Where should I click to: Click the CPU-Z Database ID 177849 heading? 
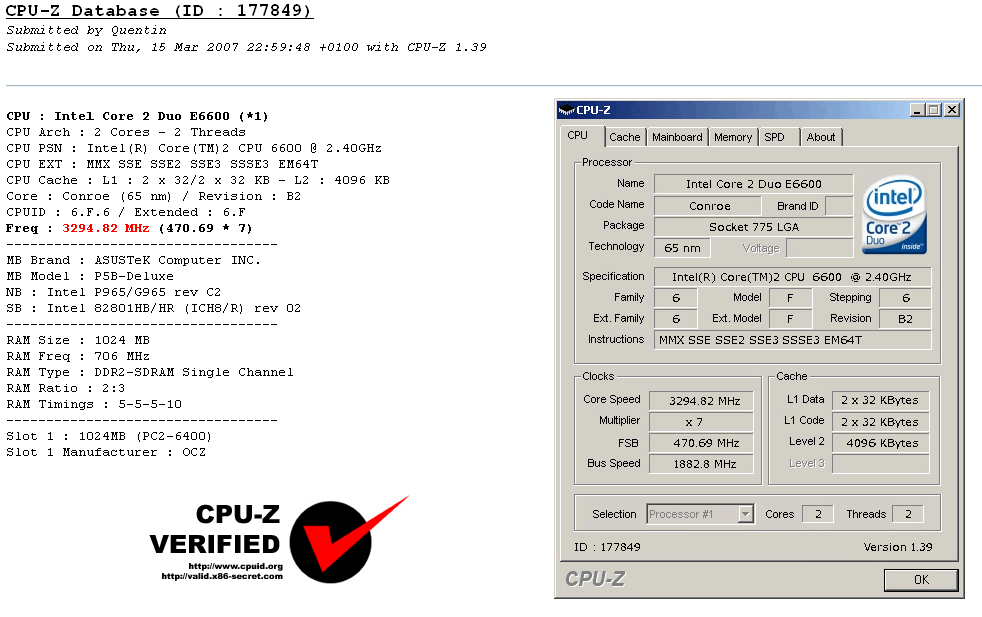tap(159, 11)
